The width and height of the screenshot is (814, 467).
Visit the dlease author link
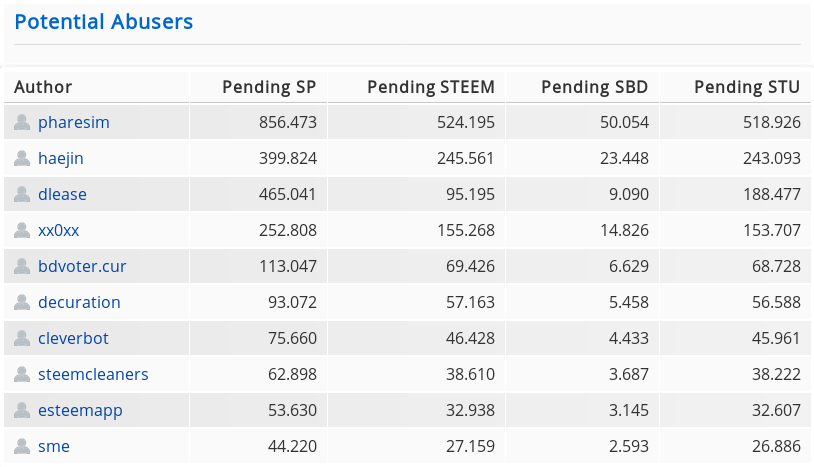pyautogui.click(x=62, y=194)
